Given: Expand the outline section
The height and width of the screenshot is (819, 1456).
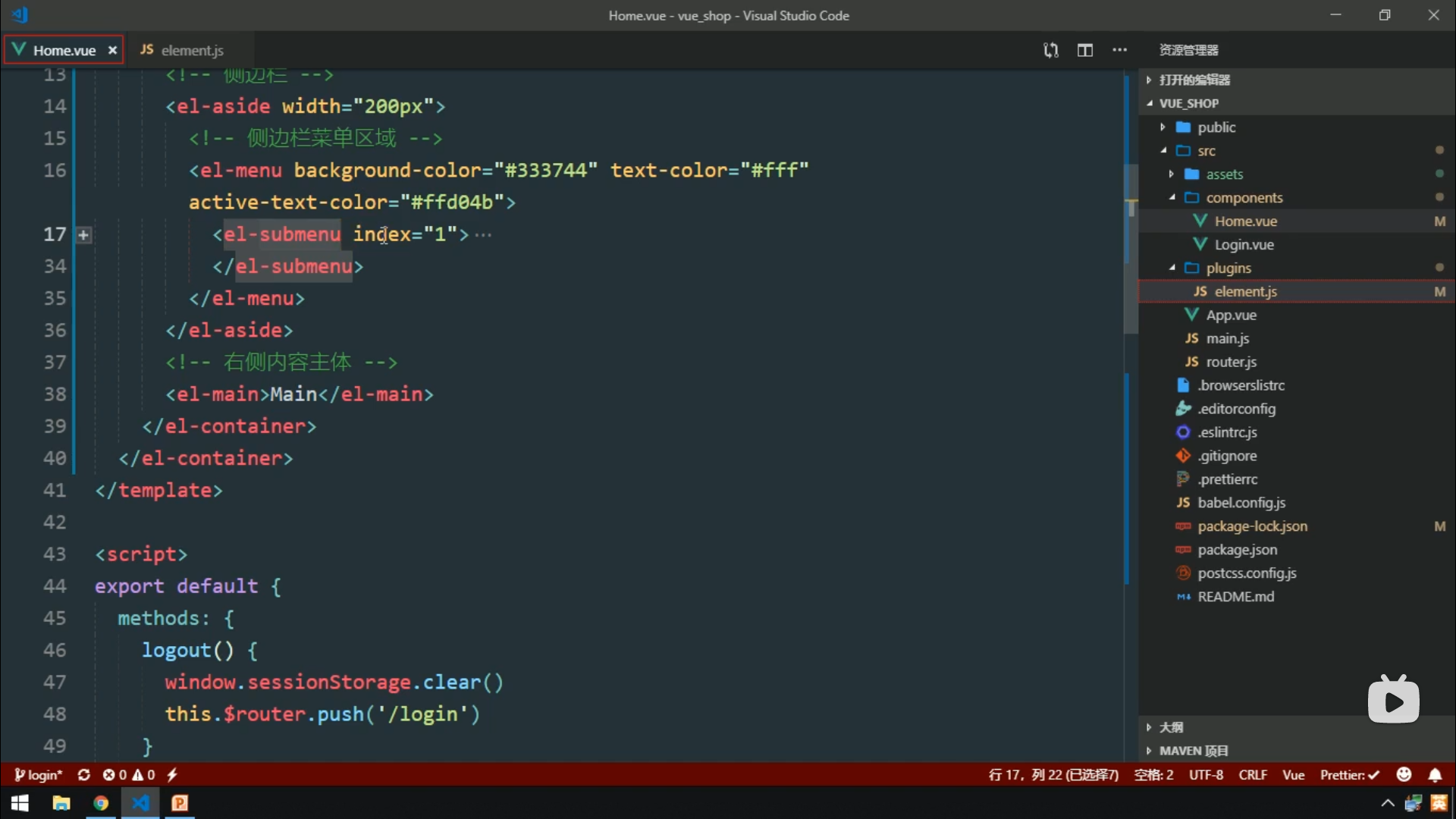Looking at the screenshot, I should 1296,727.
